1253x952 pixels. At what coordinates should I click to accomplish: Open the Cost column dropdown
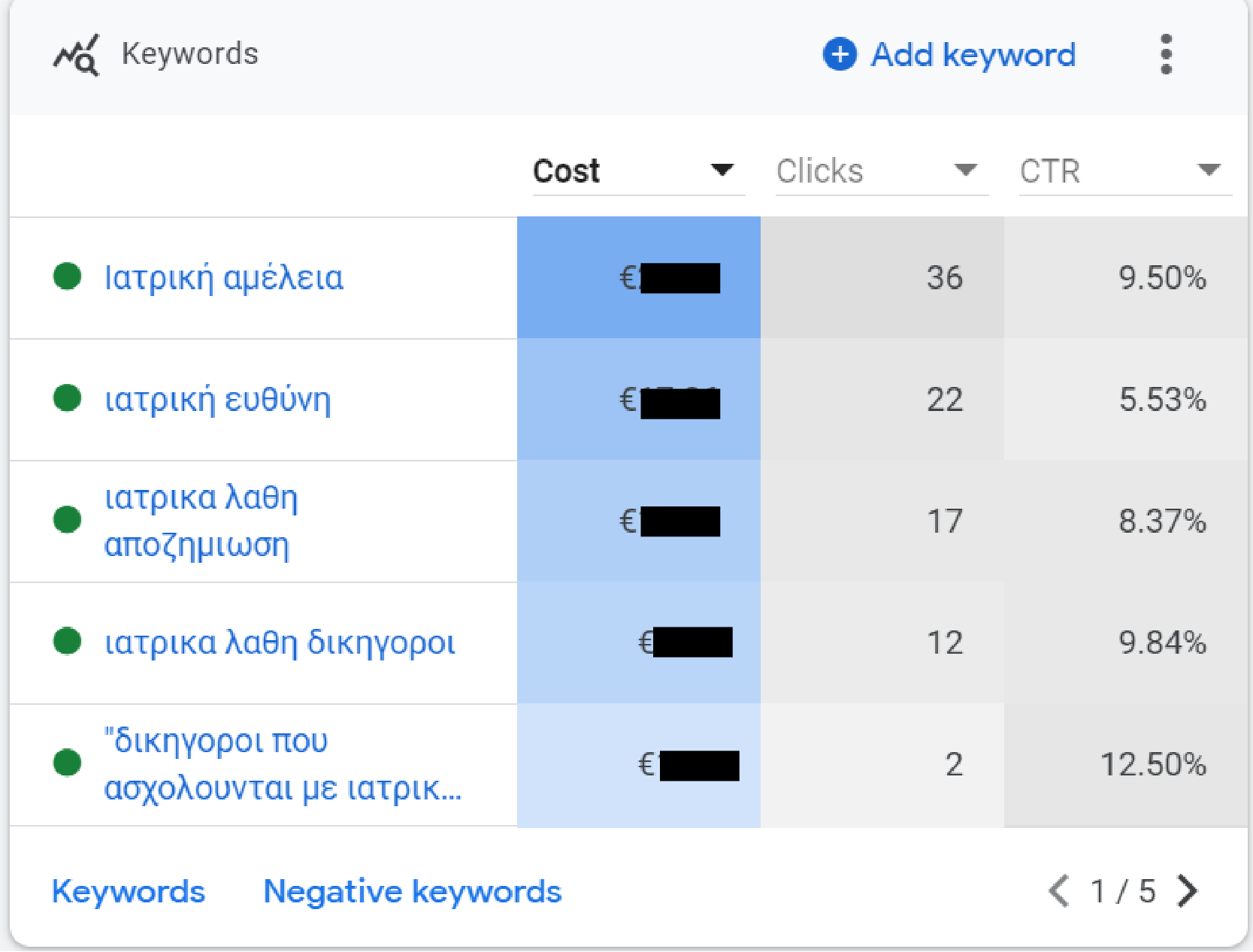(722, 170)
